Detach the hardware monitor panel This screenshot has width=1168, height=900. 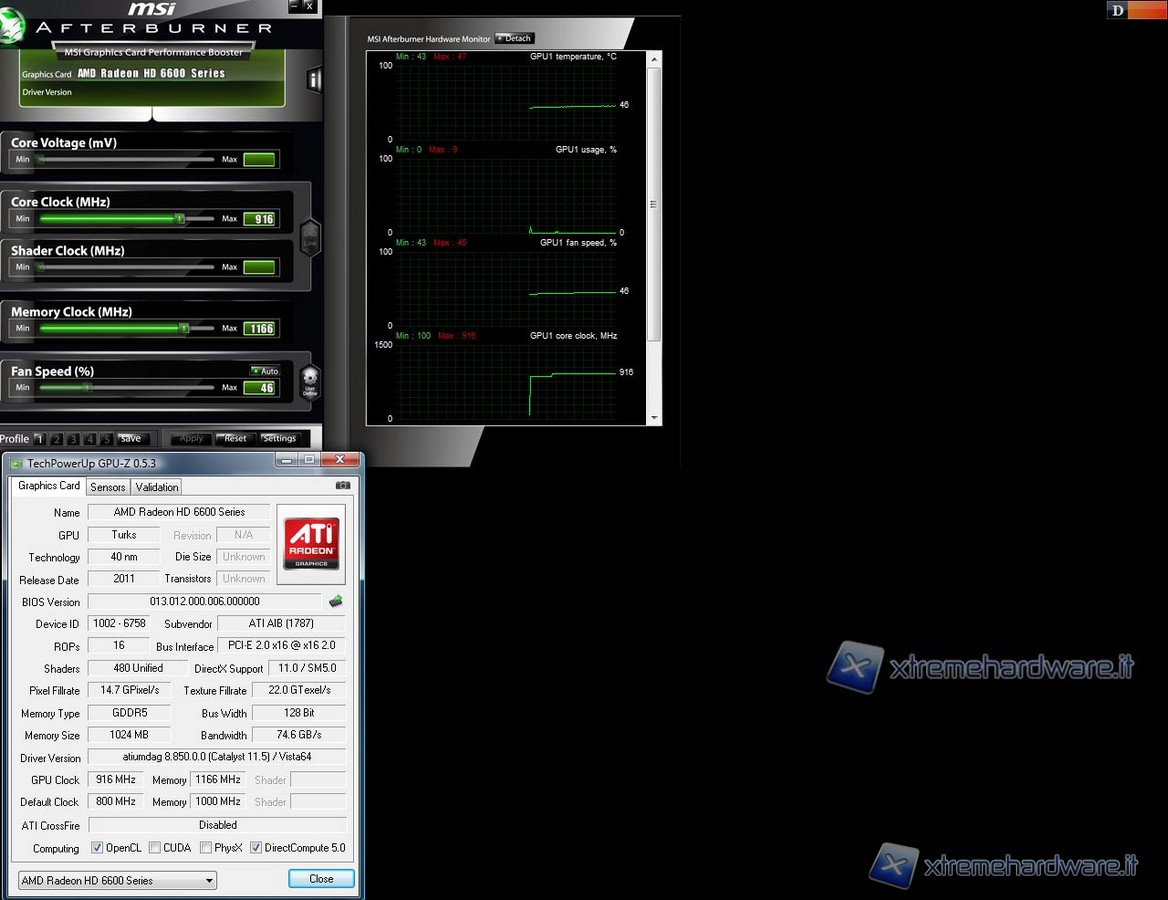[x=514, y=39]
